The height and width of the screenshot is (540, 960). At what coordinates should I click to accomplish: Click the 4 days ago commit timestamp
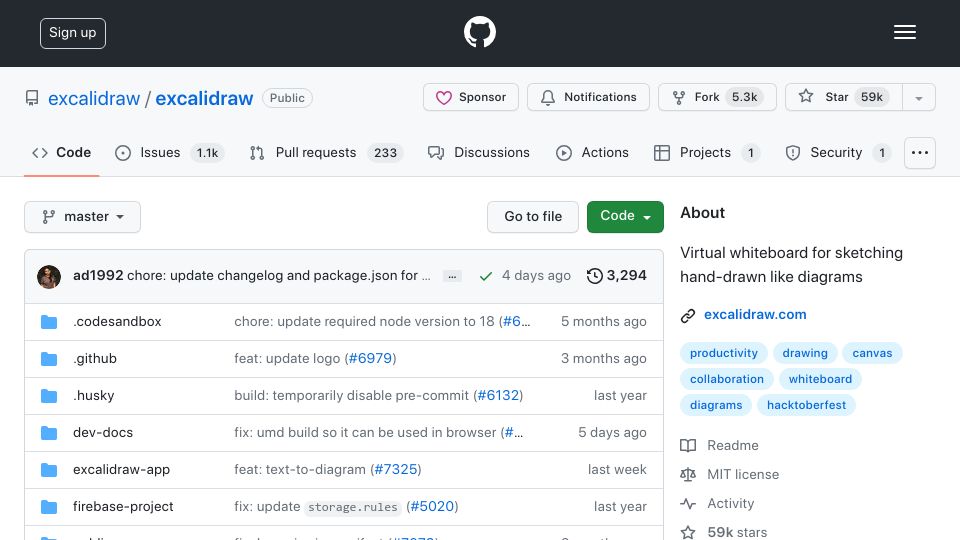536,276
